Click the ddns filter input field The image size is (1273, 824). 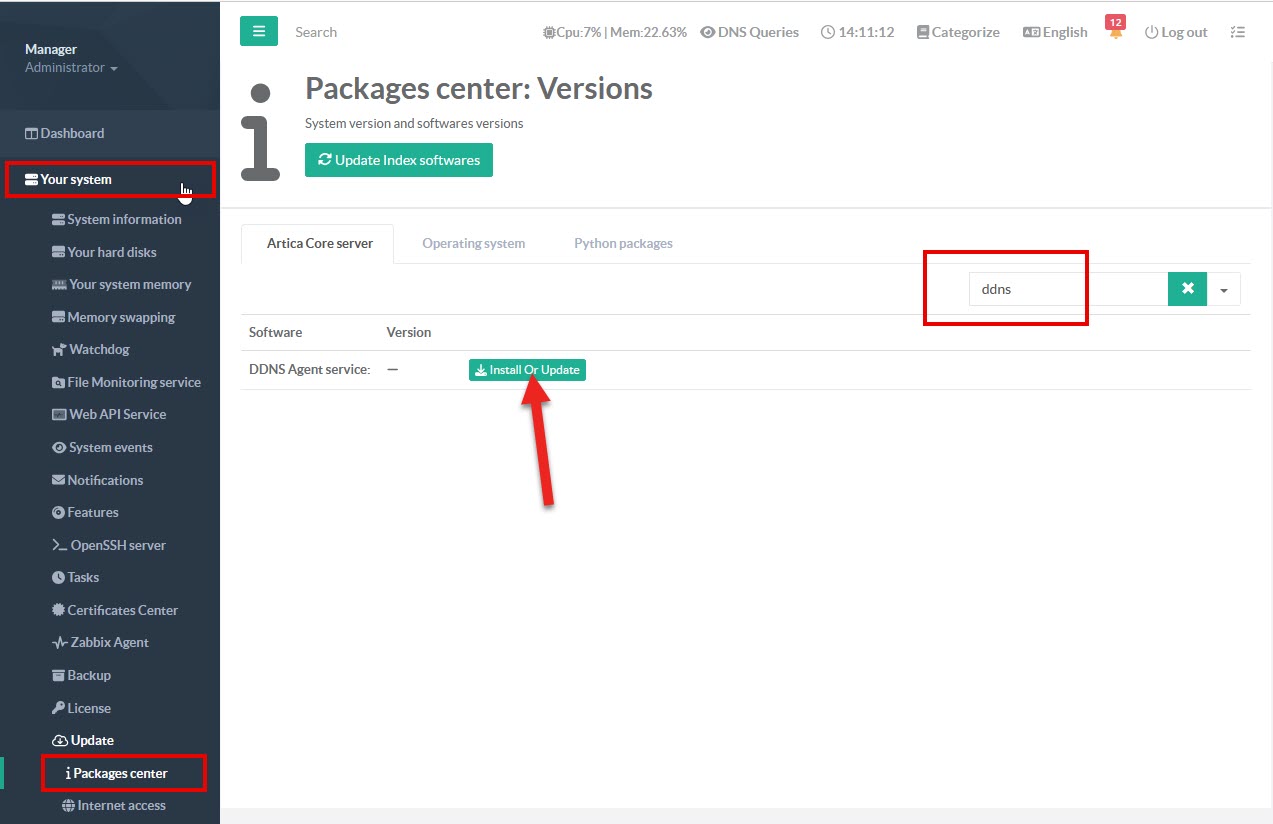tap(1067, 289)
